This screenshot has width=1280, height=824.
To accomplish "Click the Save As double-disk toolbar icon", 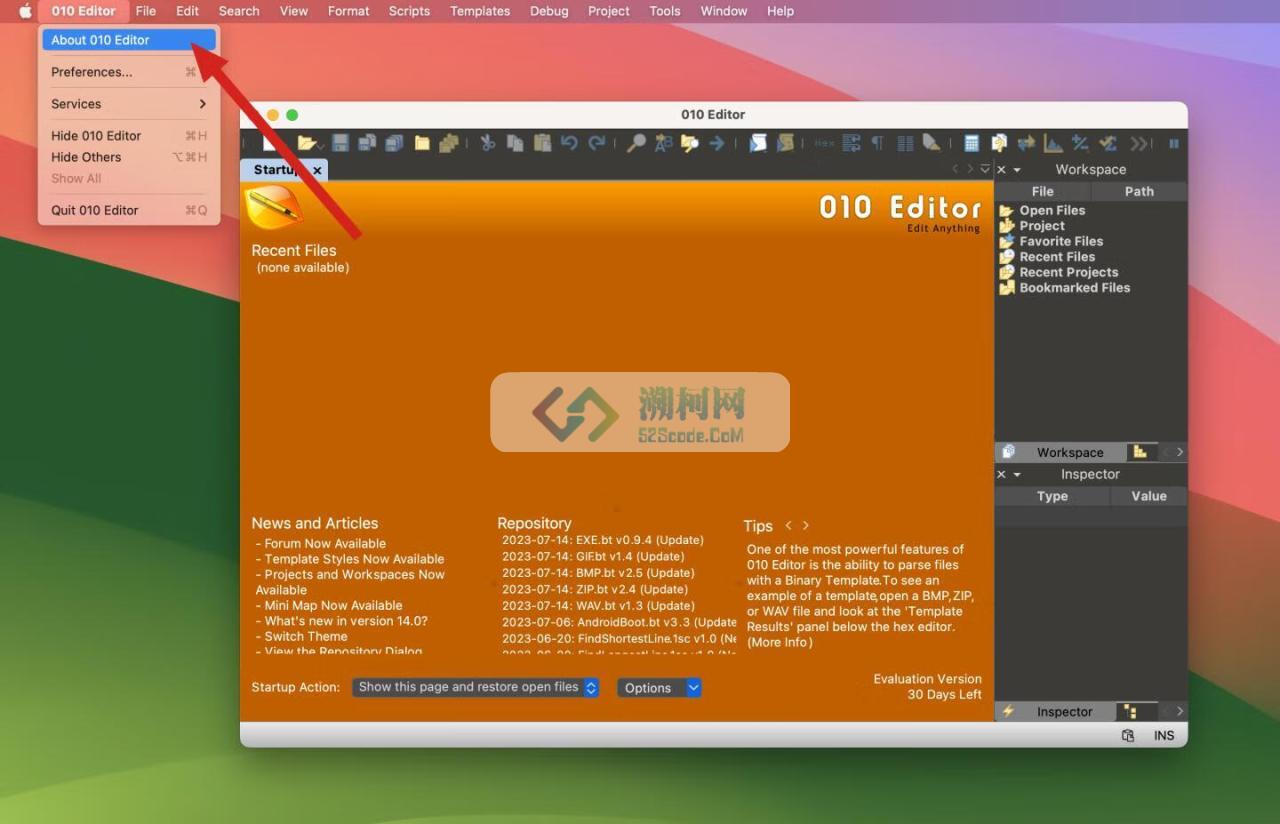I will click(367, 143).
